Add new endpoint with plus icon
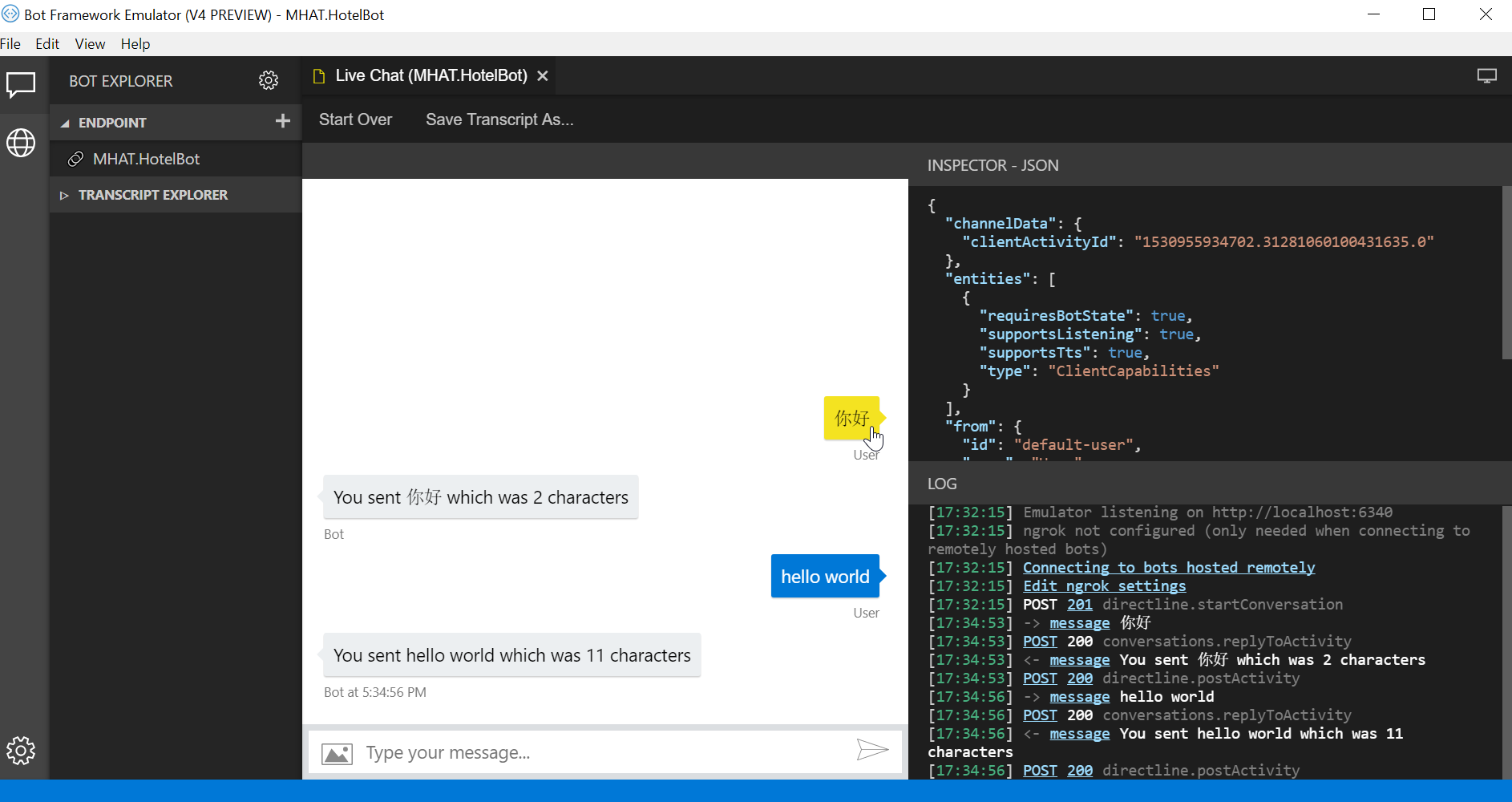The image size is (1512, 802). click(x=282, y=121)
